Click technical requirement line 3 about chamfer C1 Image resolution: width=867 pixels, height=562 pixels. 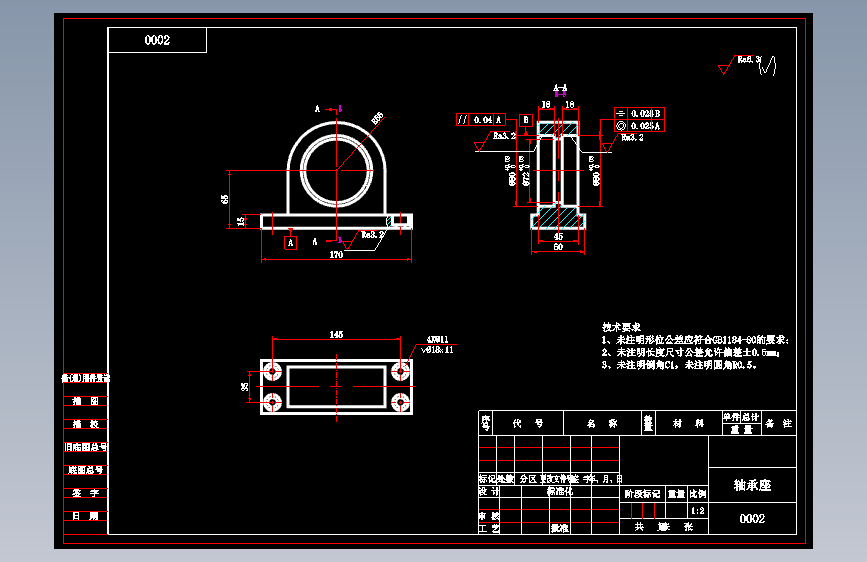click(x=679, y=365)
